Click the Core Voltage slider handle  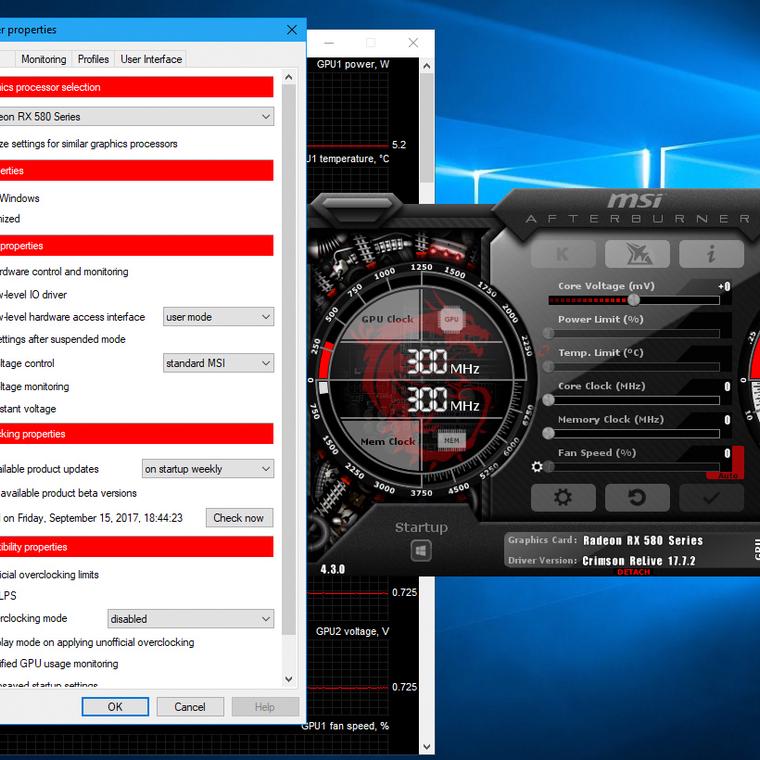pos(633,300)
